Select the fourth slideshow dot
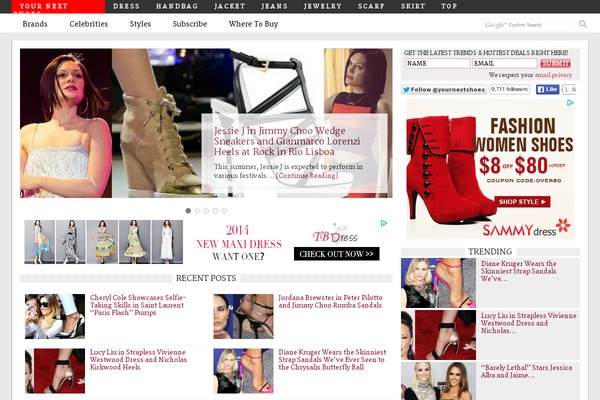 (x=215, y=211)
